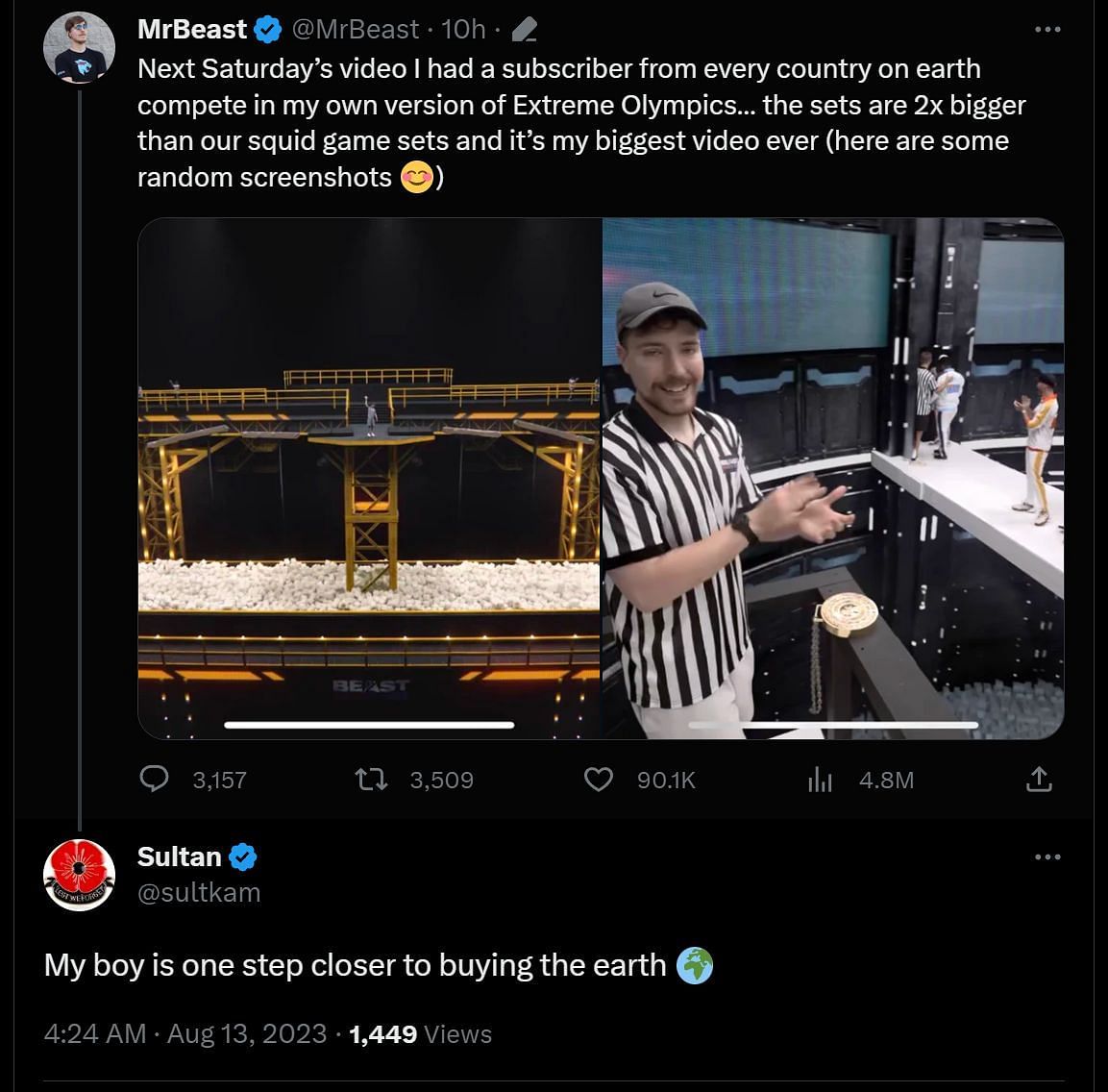Open Sultan's profile avatar

(x=79, y=873)
